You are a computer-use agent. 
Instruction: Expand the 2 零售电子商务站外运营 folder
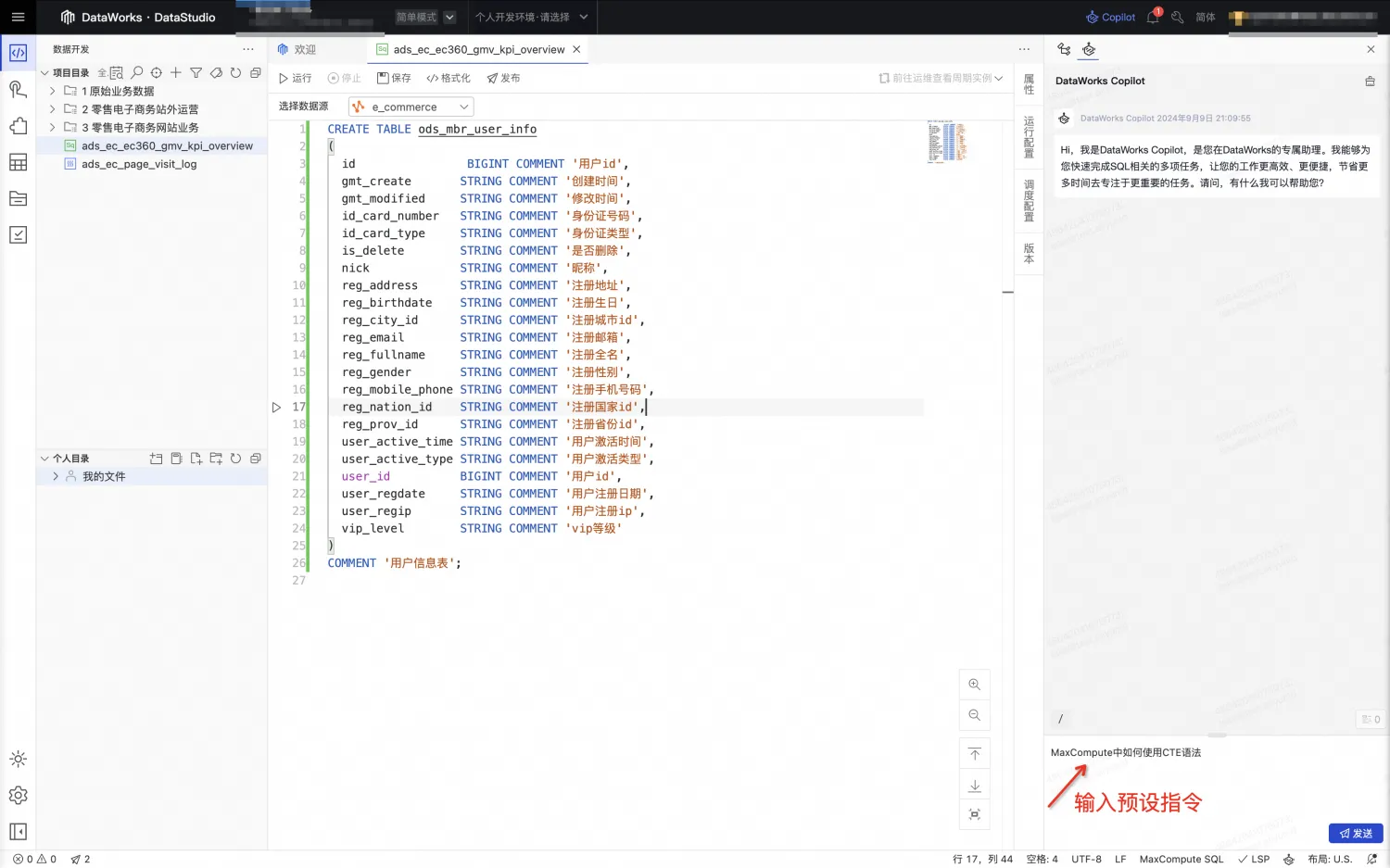pos(53,109)
